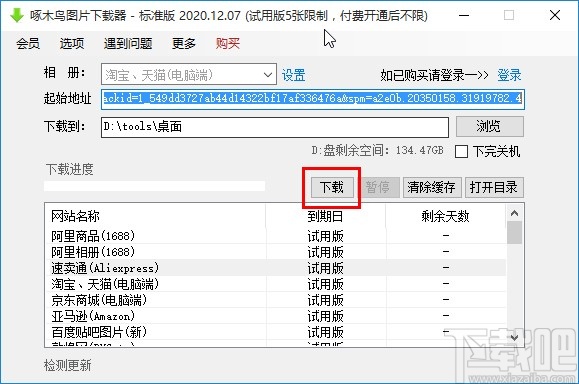Click the list scroll up arrow
The height and width of the screenshot is (384, 579).
[514, 213]
